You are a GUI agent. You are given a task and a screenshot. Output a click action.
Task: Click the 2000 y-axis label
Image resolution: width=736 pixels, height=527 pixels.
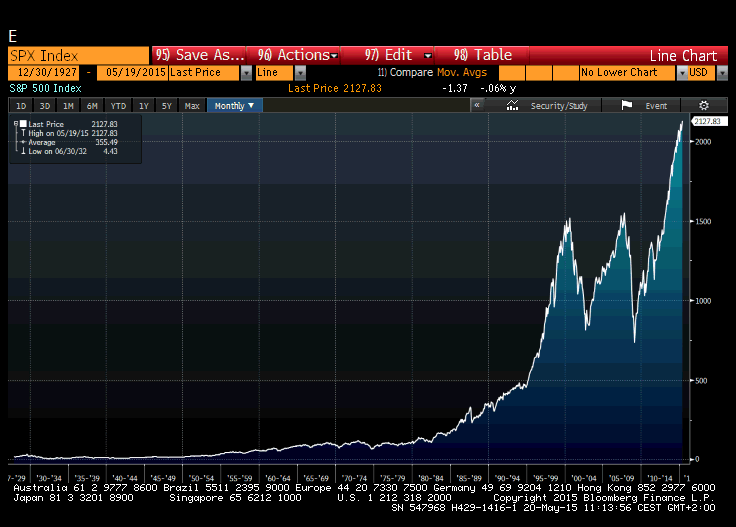(703, 142)
